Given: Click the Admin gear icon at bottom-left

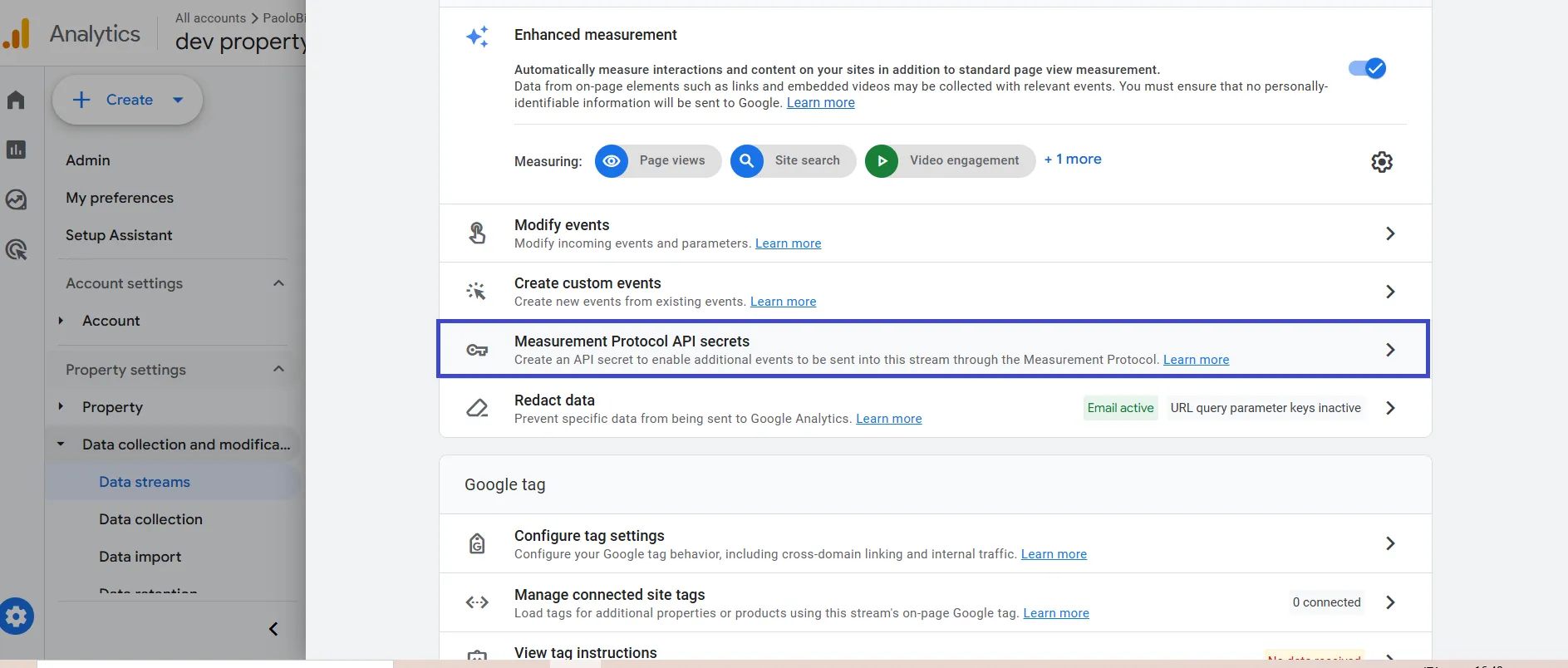Looking at the screenshot, I should [17, 616].
